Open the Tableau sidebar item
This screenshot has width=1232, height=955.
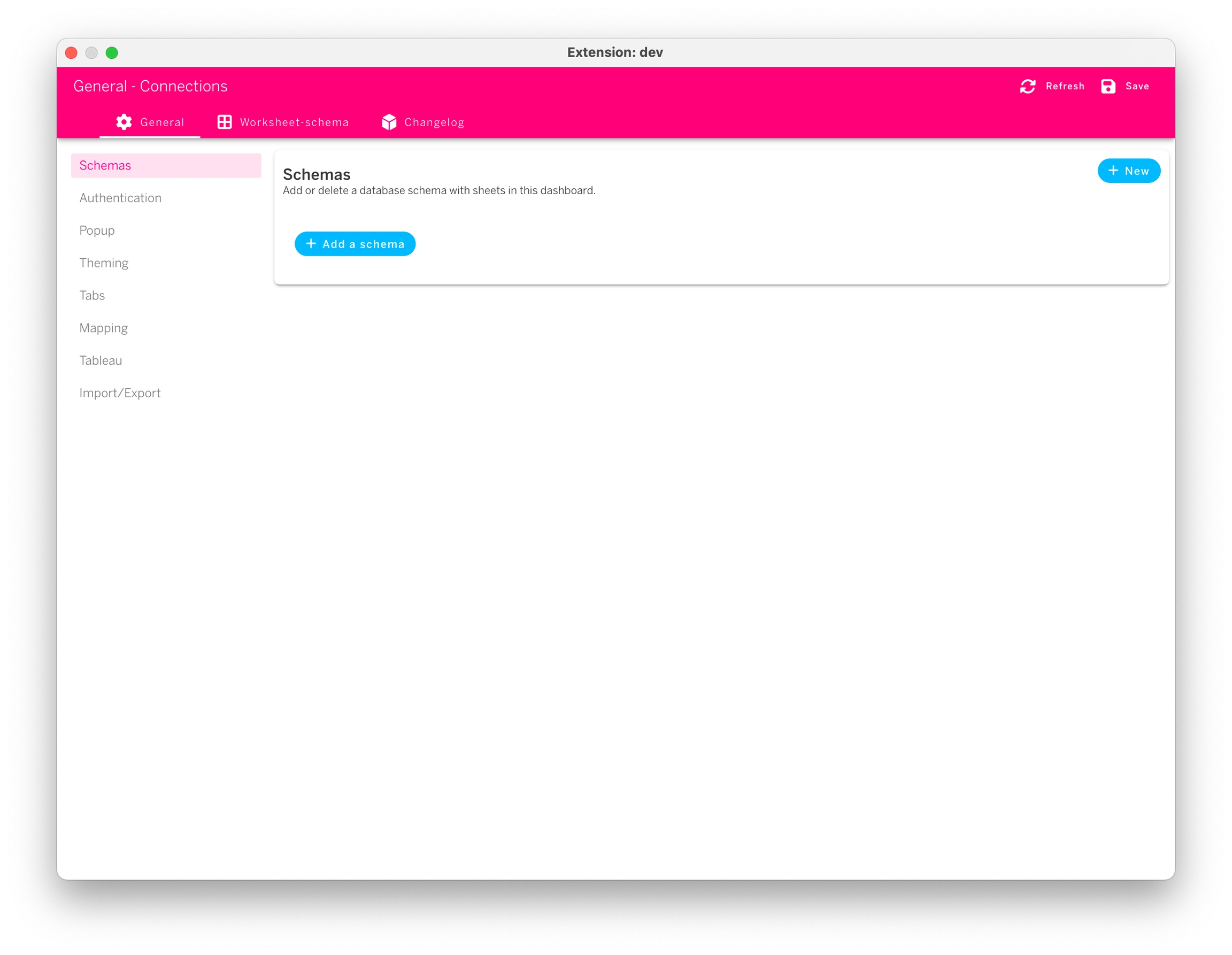coord(101,360)
